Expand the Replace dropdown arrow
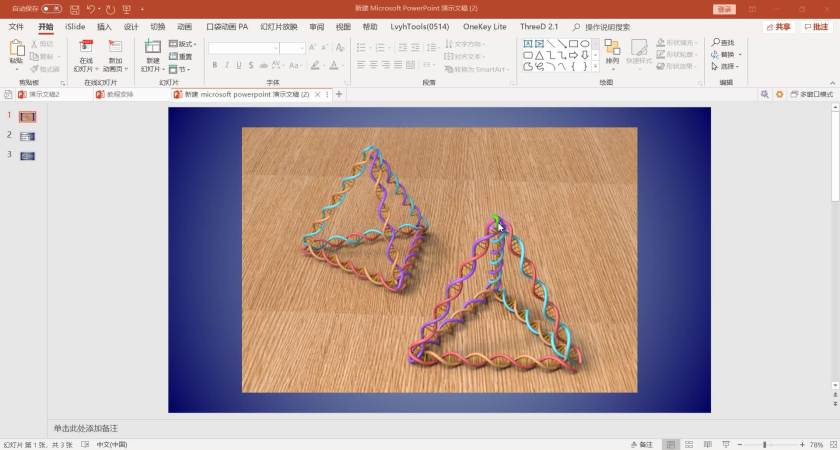 click(x=740, y=55)
